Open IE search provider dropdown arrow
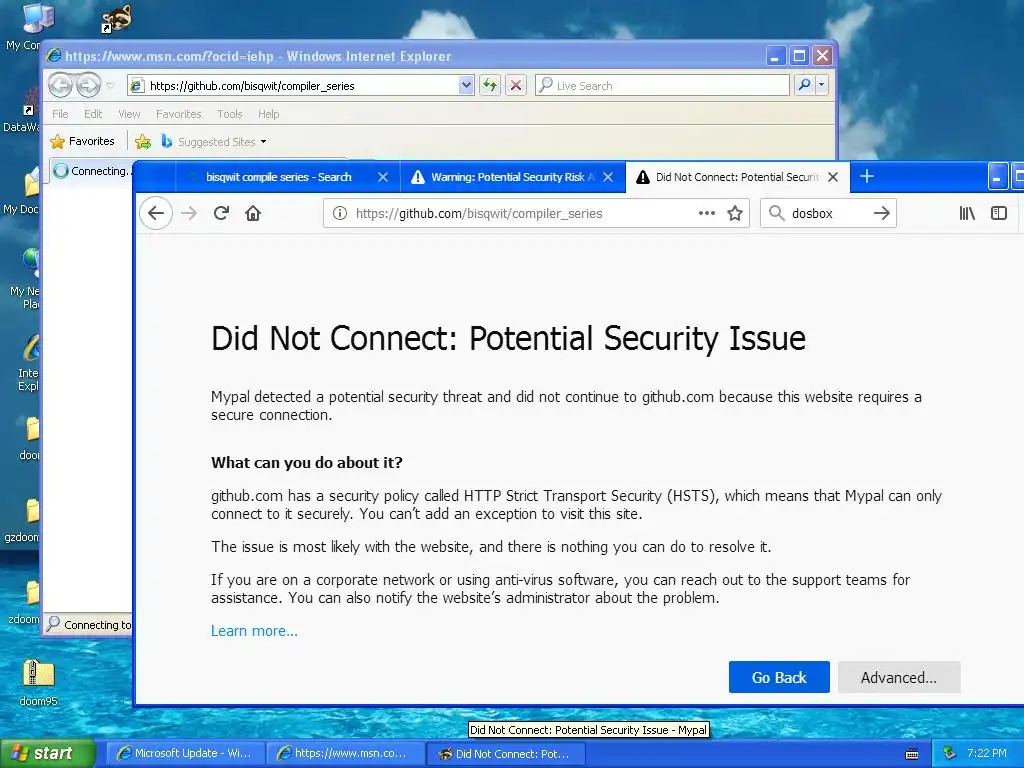This screenshot has height=768, width=1024. coord(822,85)
